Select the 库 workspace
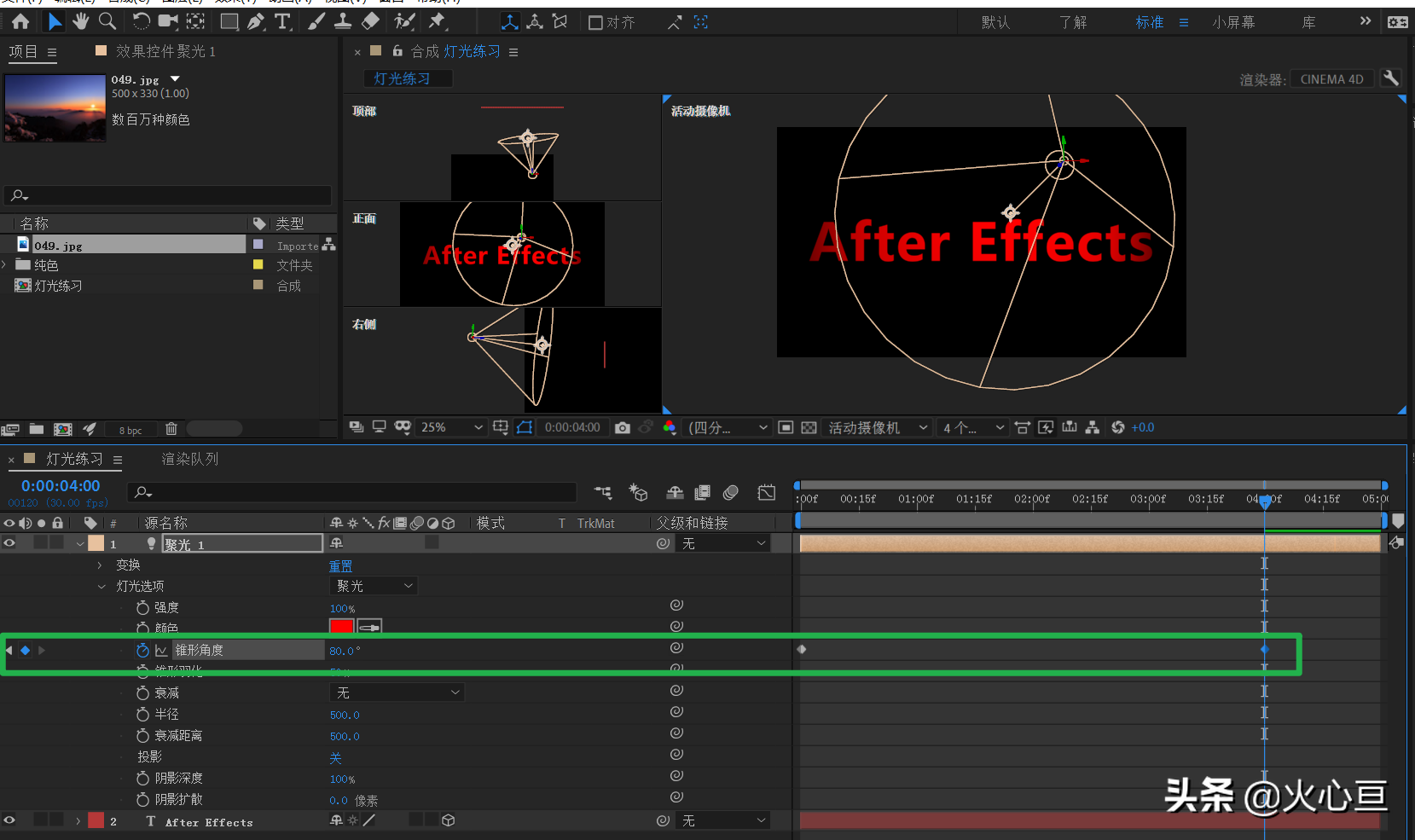This screenshot has width=1415, height=840. 1308,22
